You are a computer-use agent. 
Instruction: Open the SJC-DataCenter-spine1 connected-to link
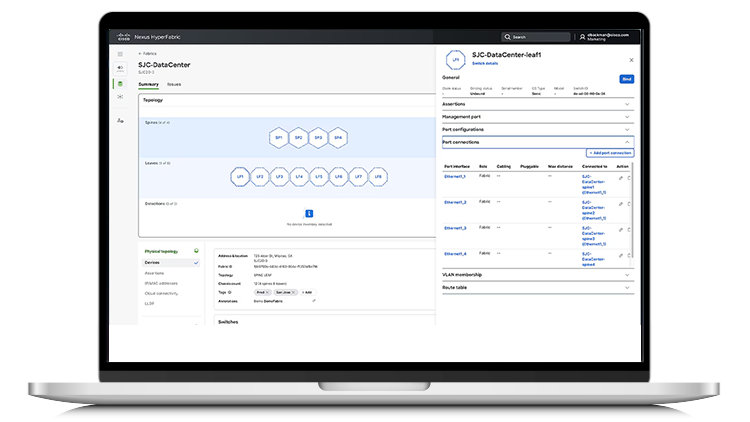point(594,185)
